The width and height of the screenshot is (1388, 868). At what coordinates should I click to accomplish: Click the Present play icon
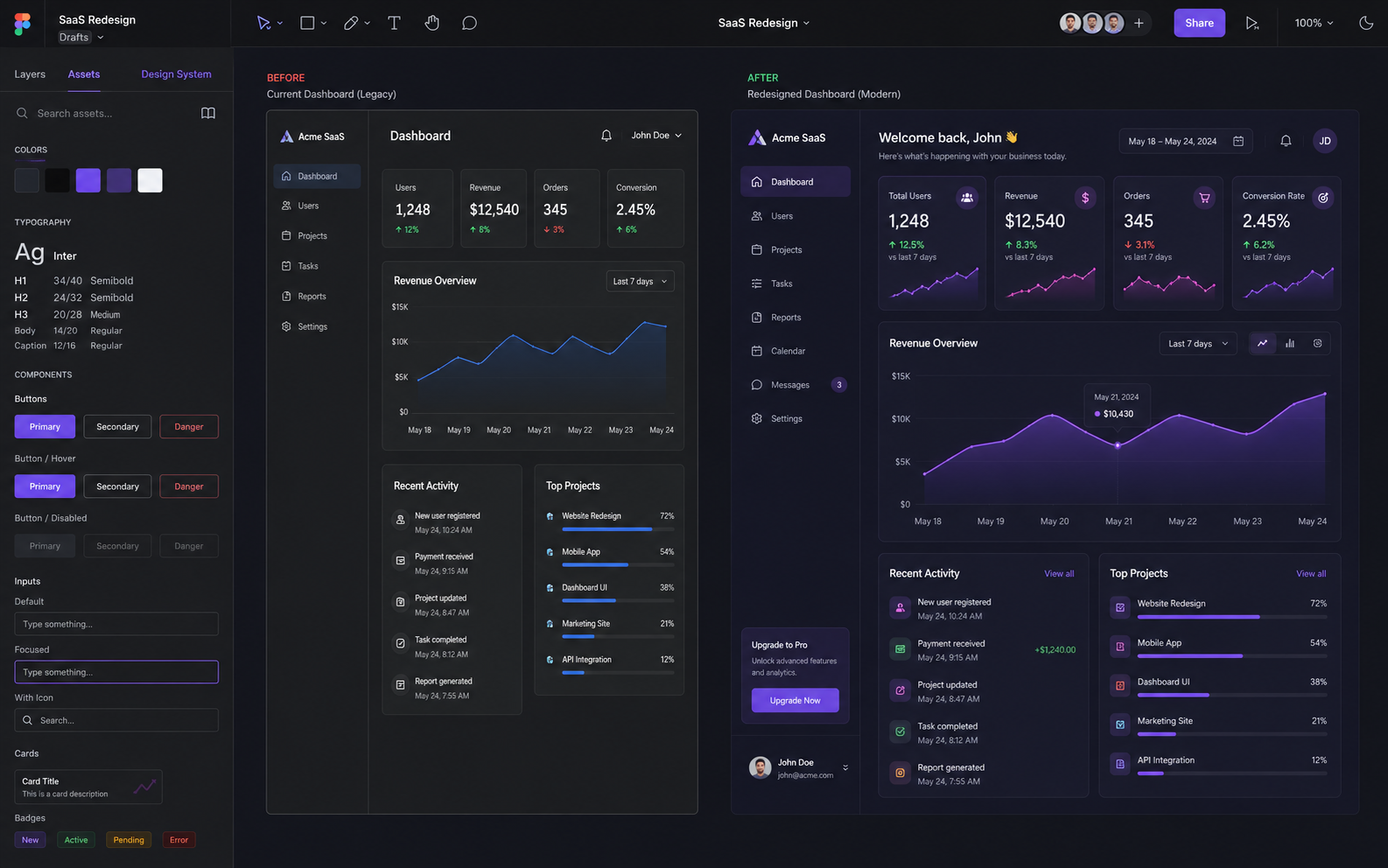(1252, 23)
